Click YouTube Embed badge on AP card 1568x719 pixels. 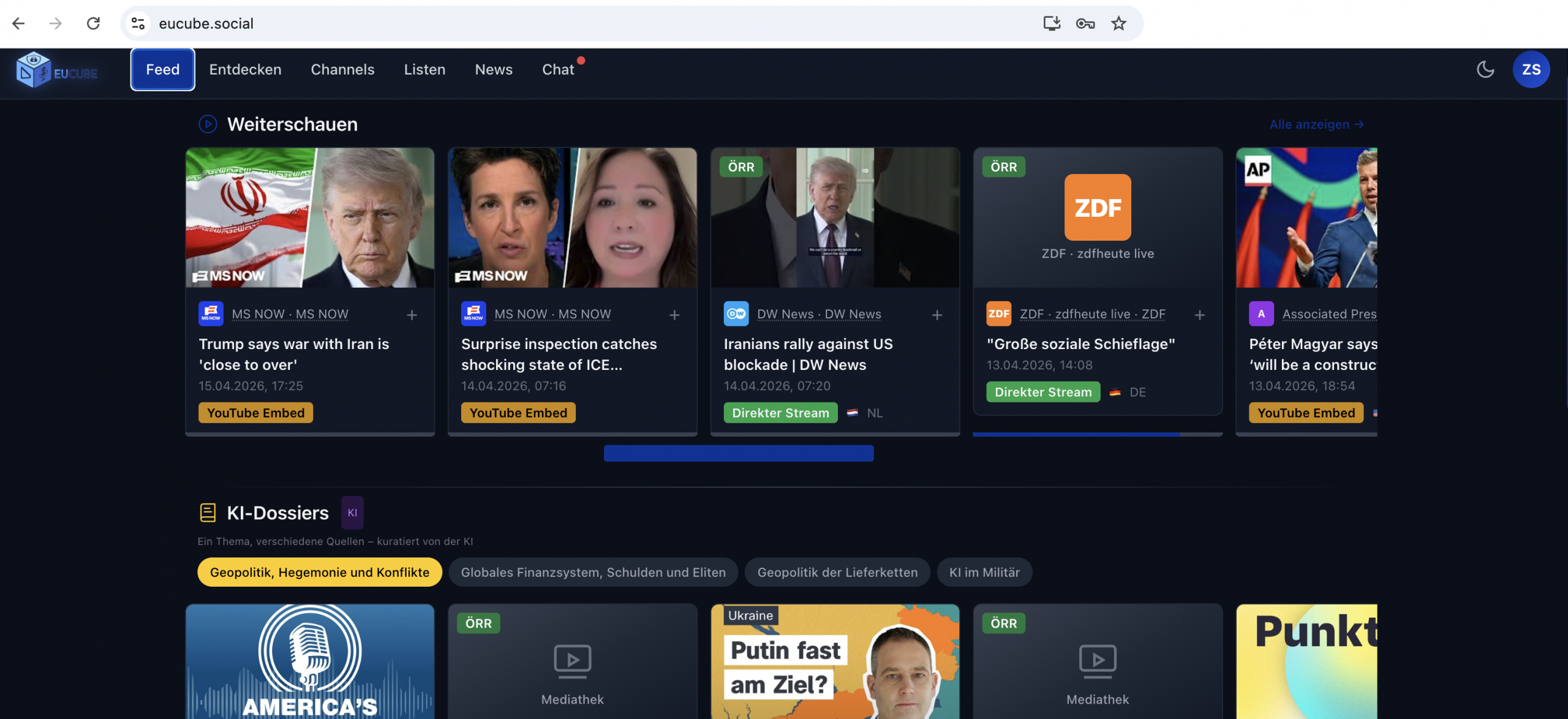(1306, 413)
